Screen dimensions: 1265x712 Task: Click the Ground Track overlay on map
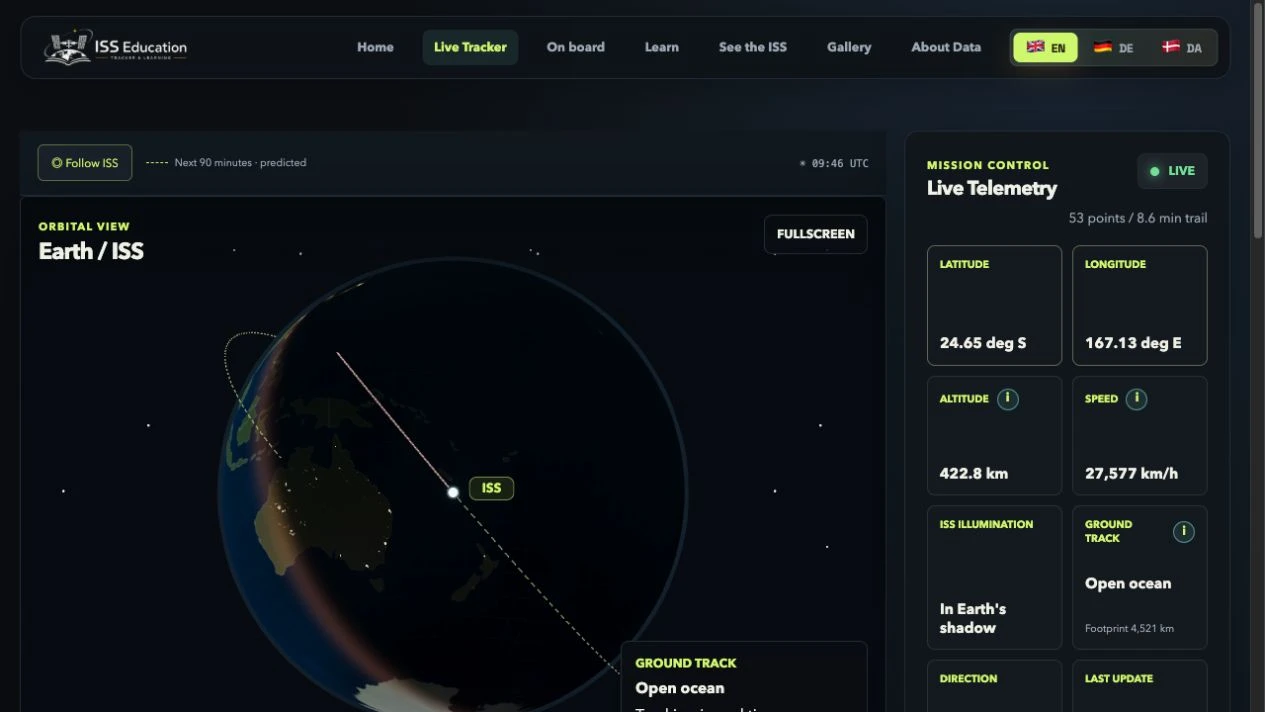[x=744, y=677]
